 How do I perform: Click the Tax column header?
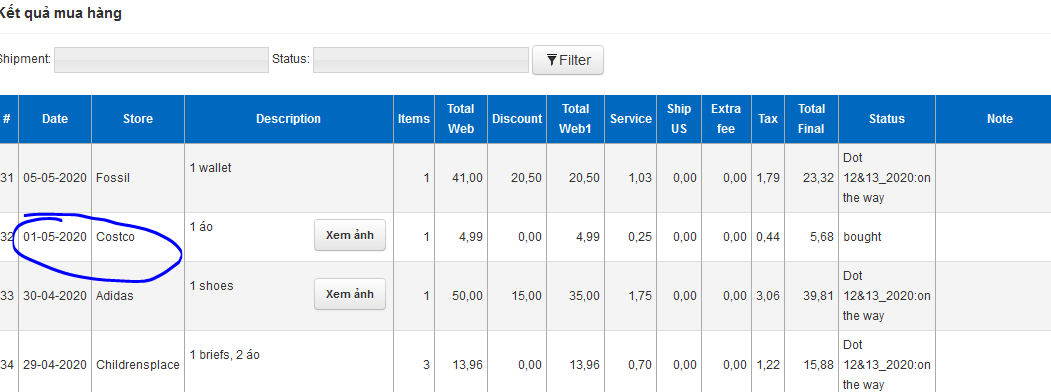(x=768, y=119)
